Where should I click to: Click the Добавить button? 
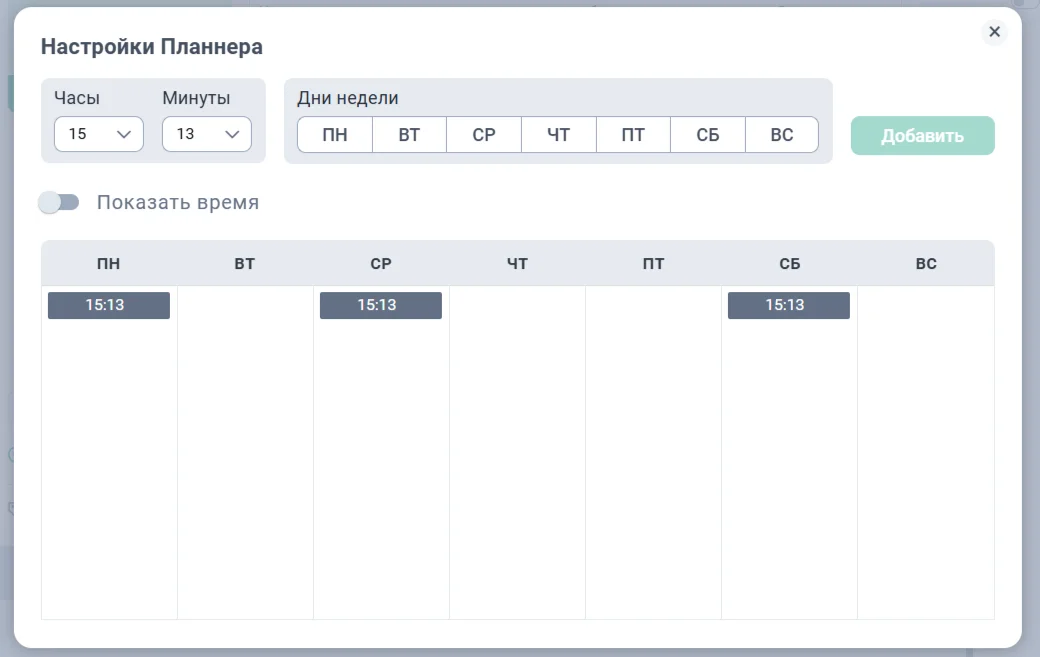[x=923, y=136]
